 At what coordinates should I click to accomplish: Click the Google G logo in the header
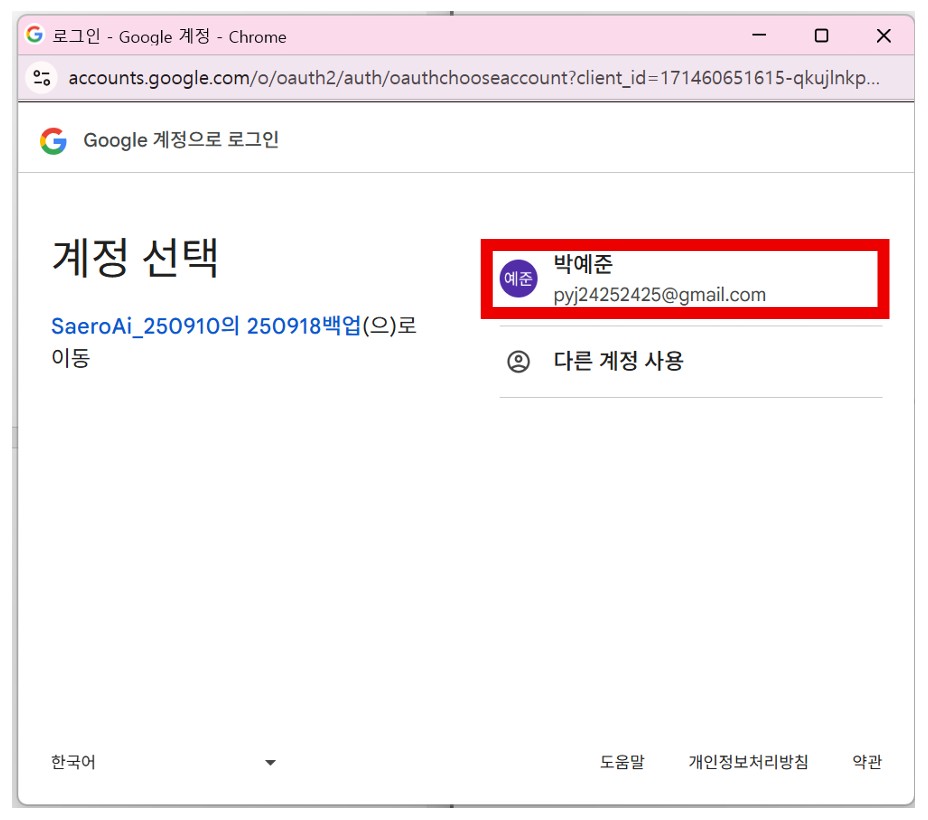click(53, 141)
